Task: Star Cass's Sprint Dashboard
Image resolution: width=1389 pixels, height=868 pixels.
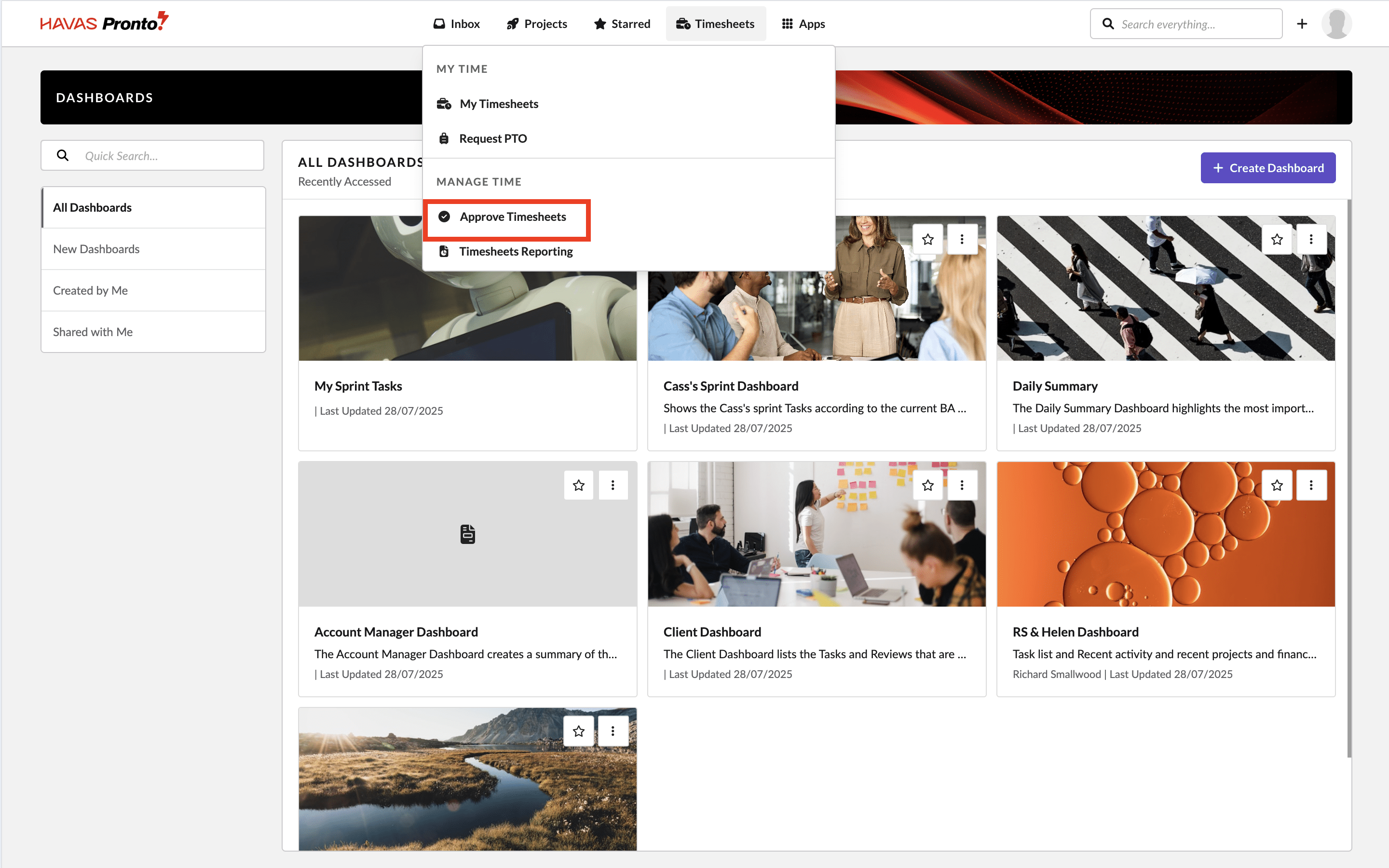Action: pos(927,239)
